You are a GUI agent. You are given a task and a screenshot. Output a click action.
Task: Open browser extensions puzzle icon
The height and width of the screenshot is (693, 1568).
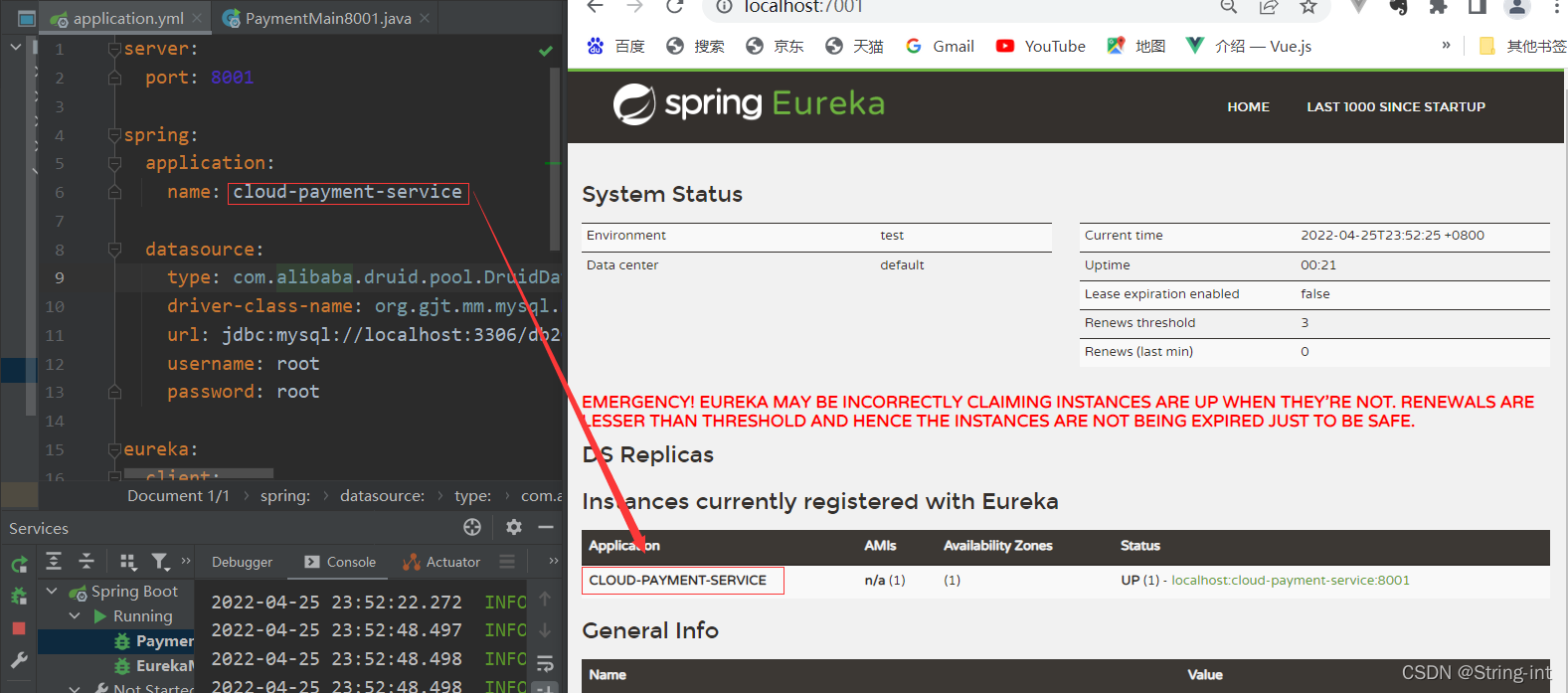pos(1438,7)
